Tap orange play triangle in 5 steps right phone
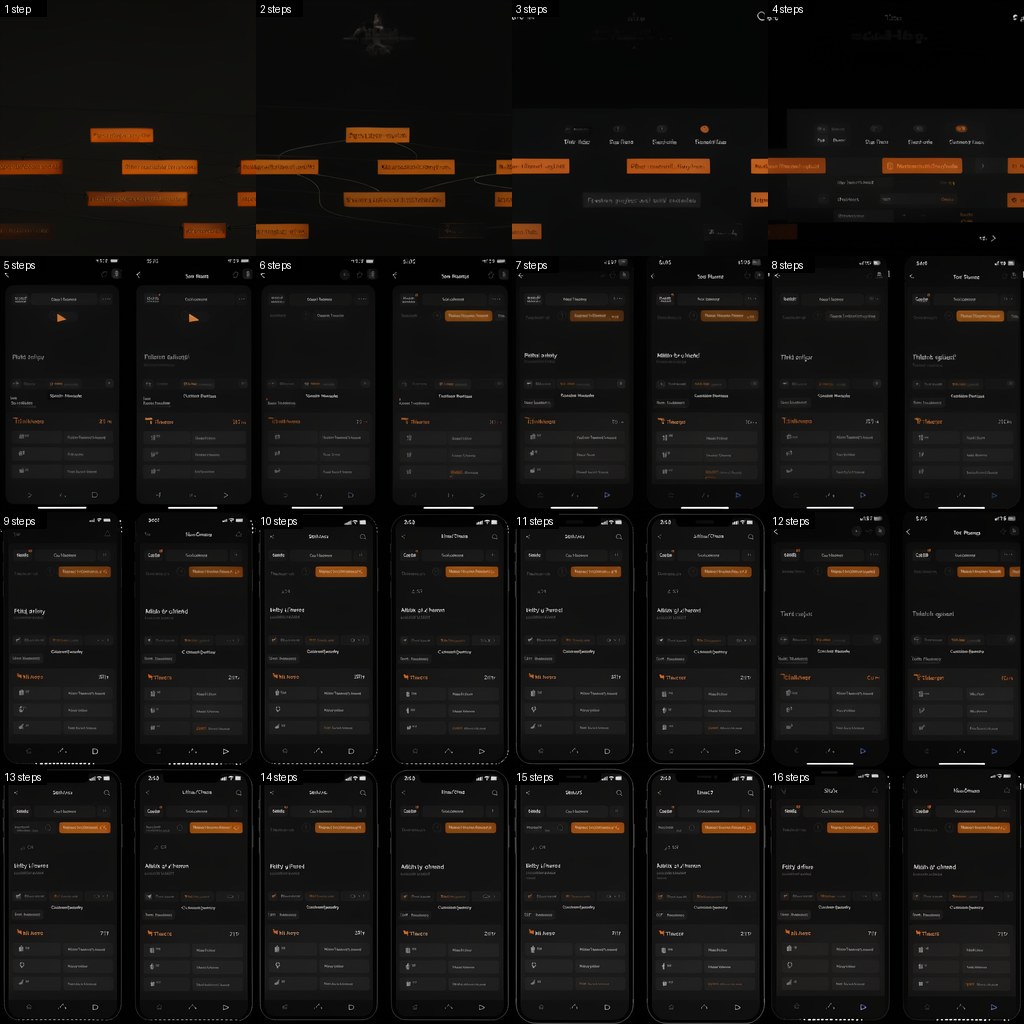 193,318
